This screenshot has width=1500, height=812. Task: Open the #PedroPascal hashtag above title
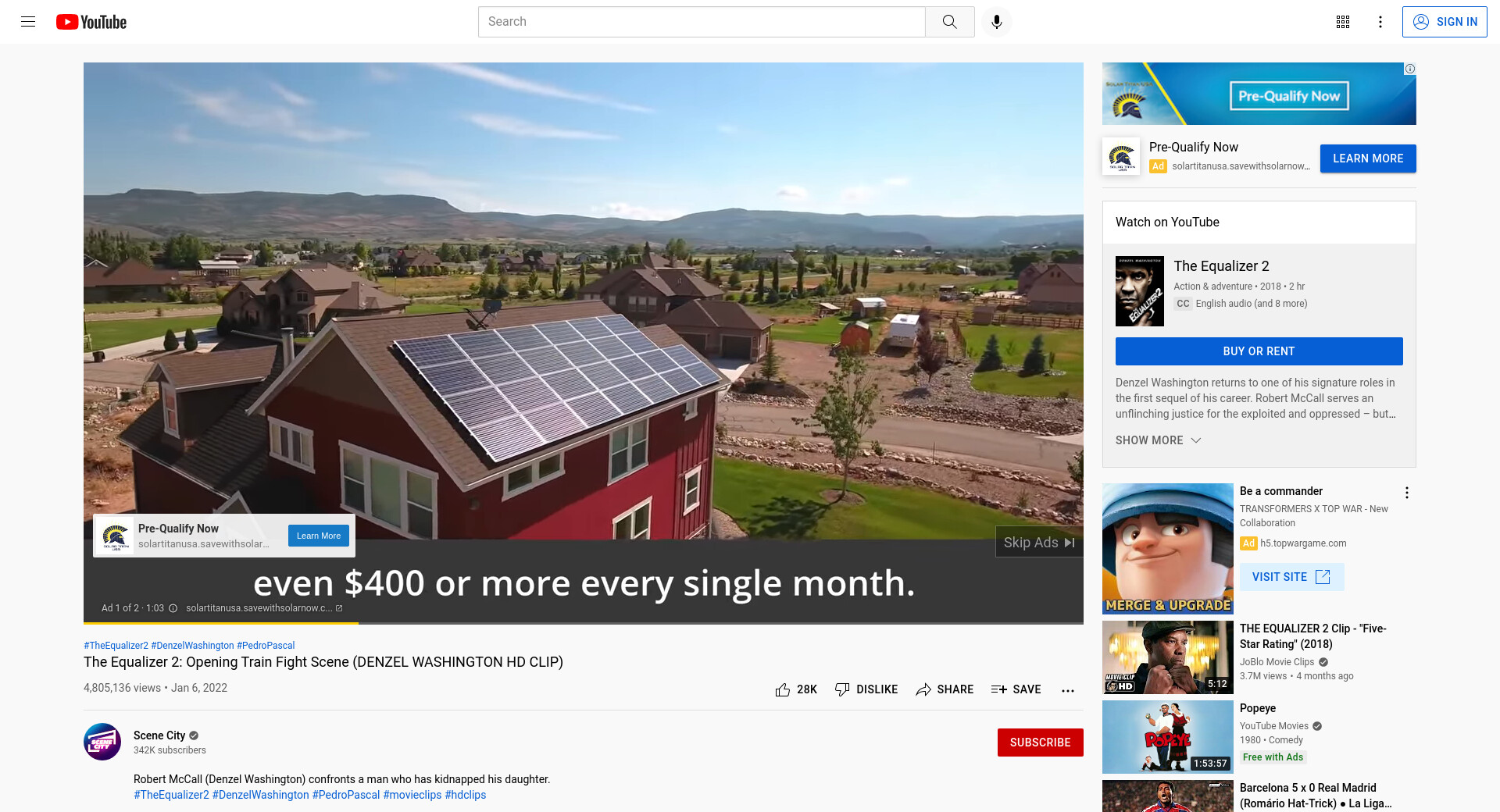click(x=266, y=646)
